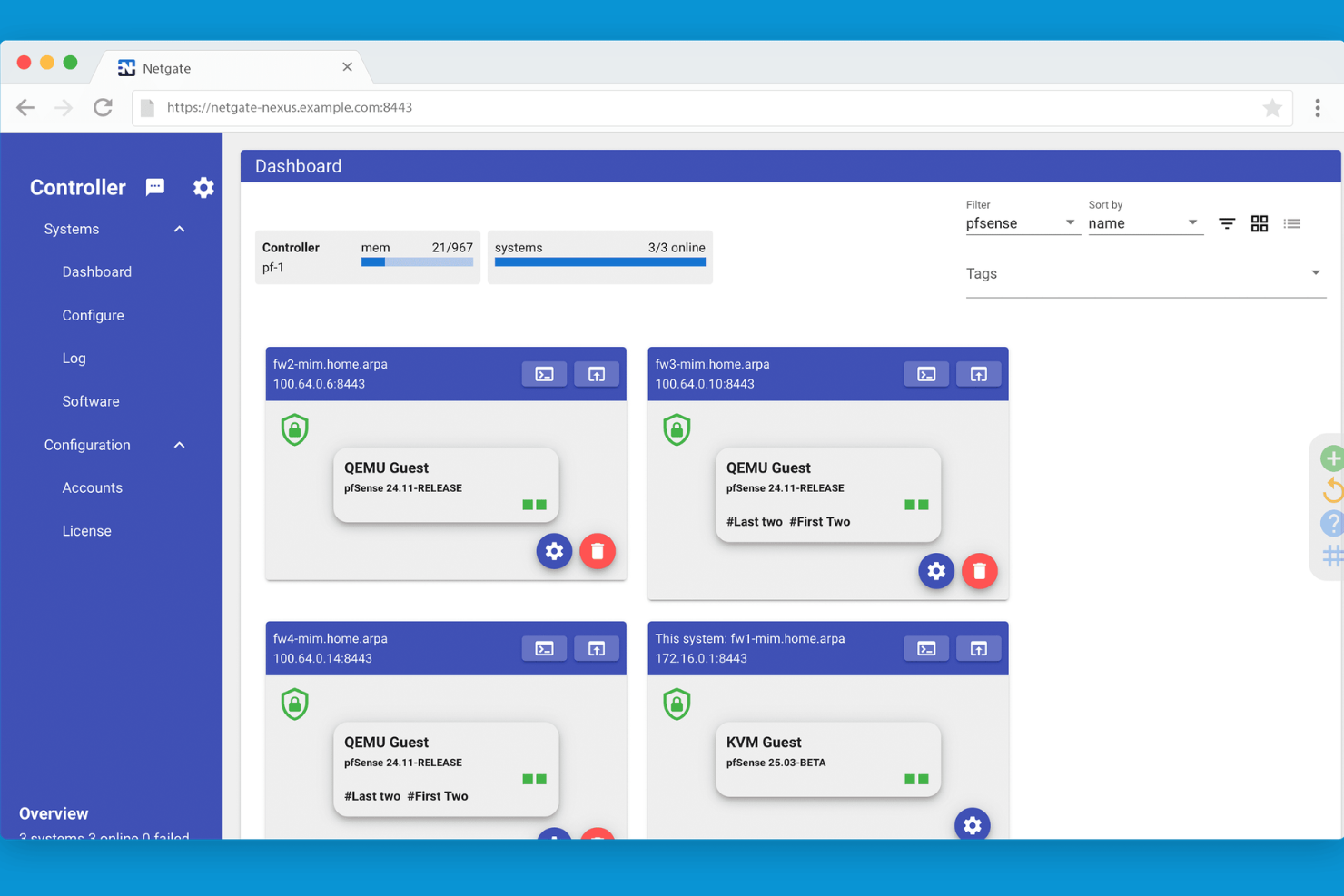Click the help question mark icon
The image size is (1344, 896).
coord(1332,524)
